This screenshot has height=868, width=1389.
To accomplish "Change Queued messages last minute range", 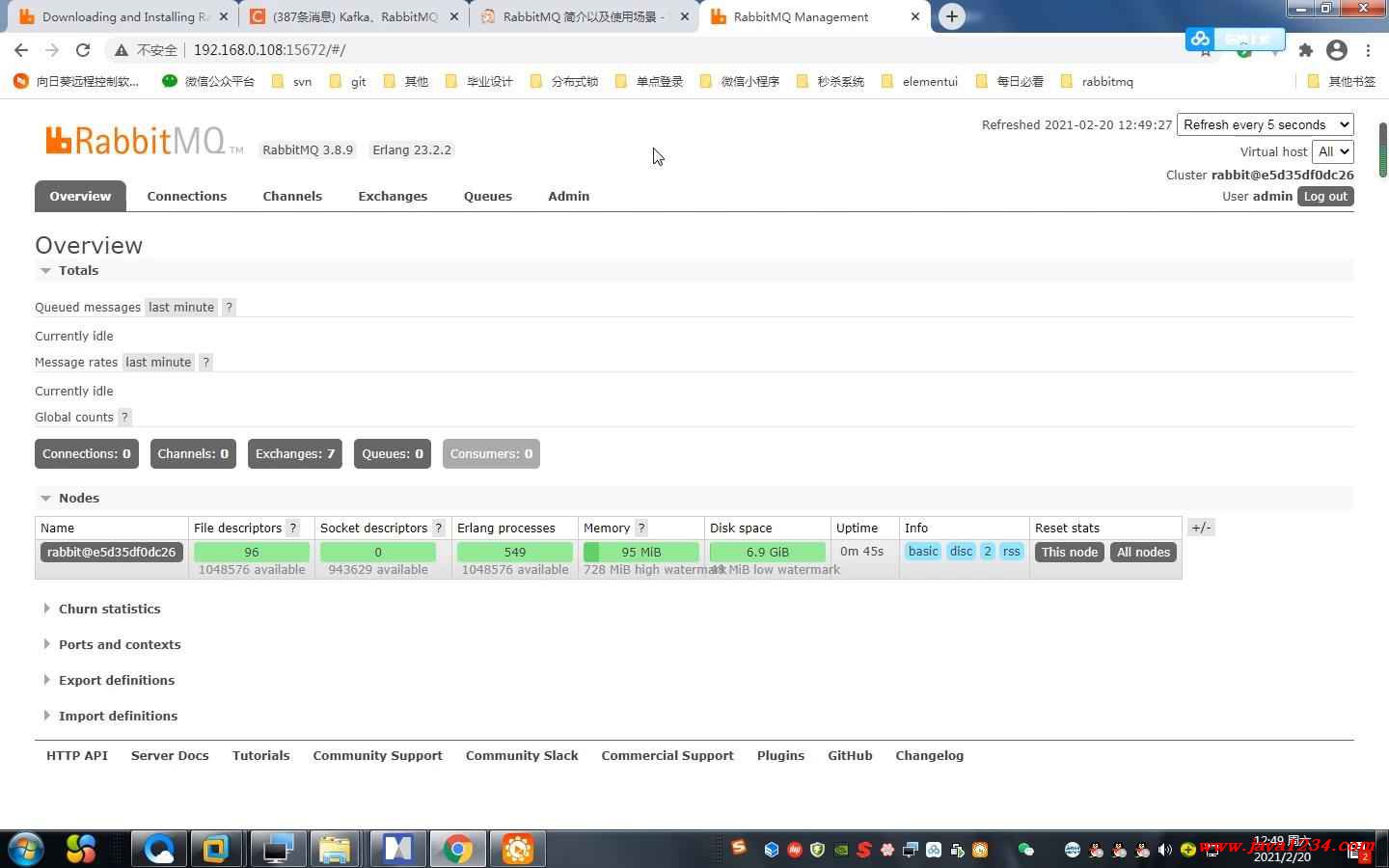I will [x=181, y=308].
